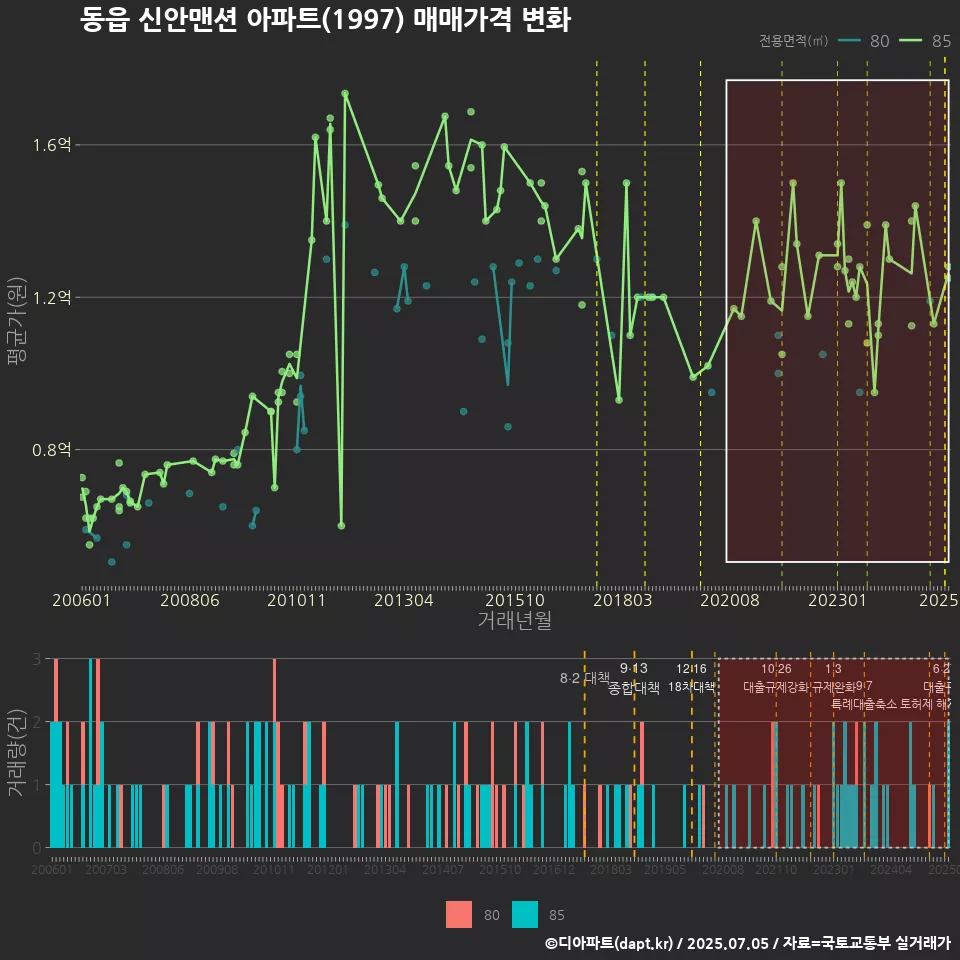
Task: Click the 12·16 18차대책 annotation
Action: pos(691,678)
